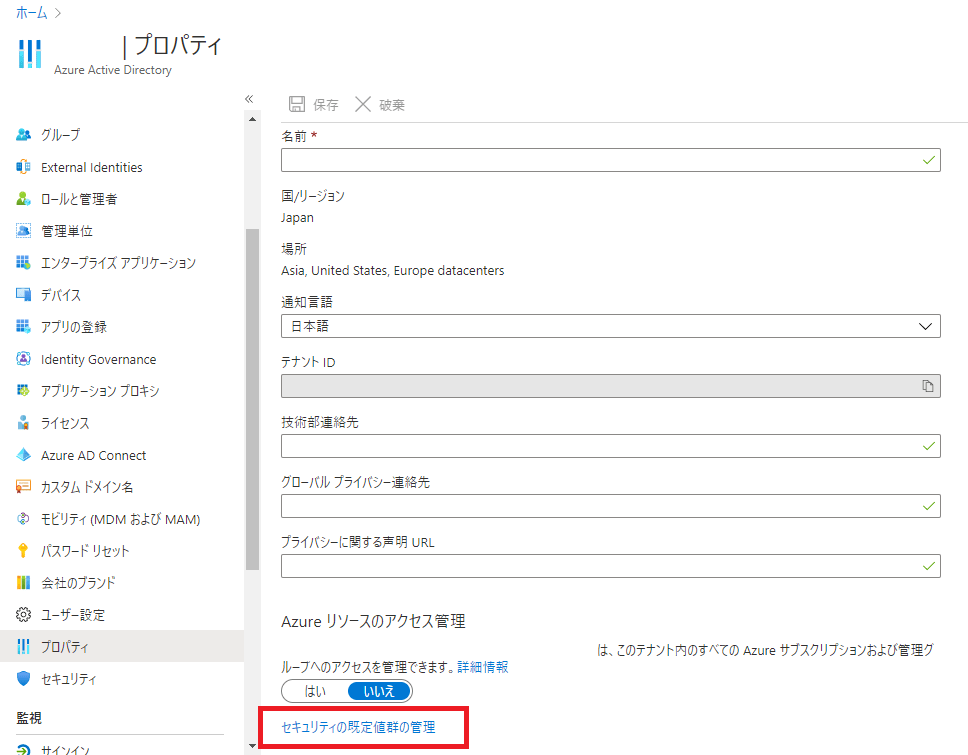Click the グループ people icon

pos(23,135)
